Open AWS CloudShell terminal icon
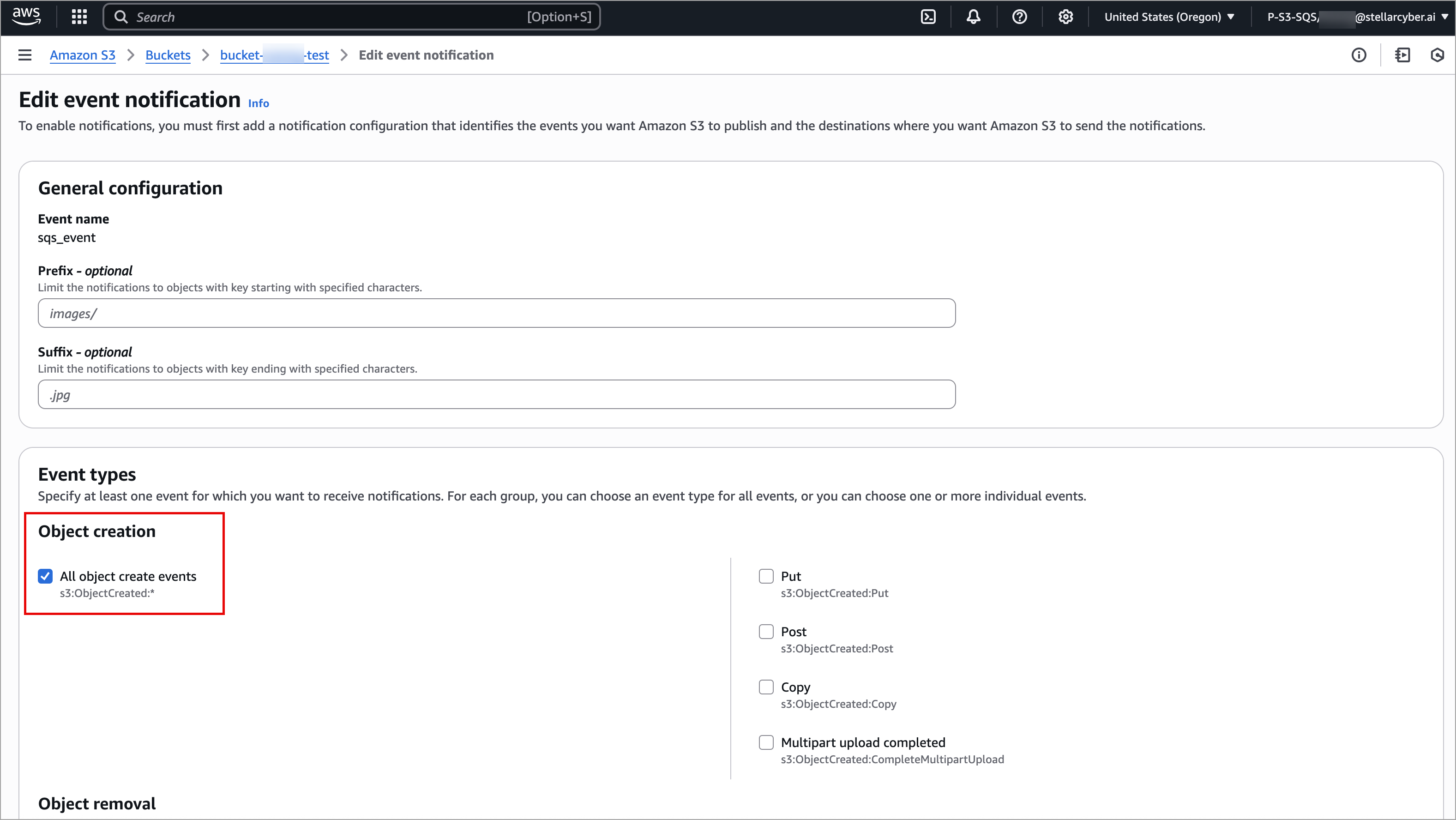 coord(928,17)
